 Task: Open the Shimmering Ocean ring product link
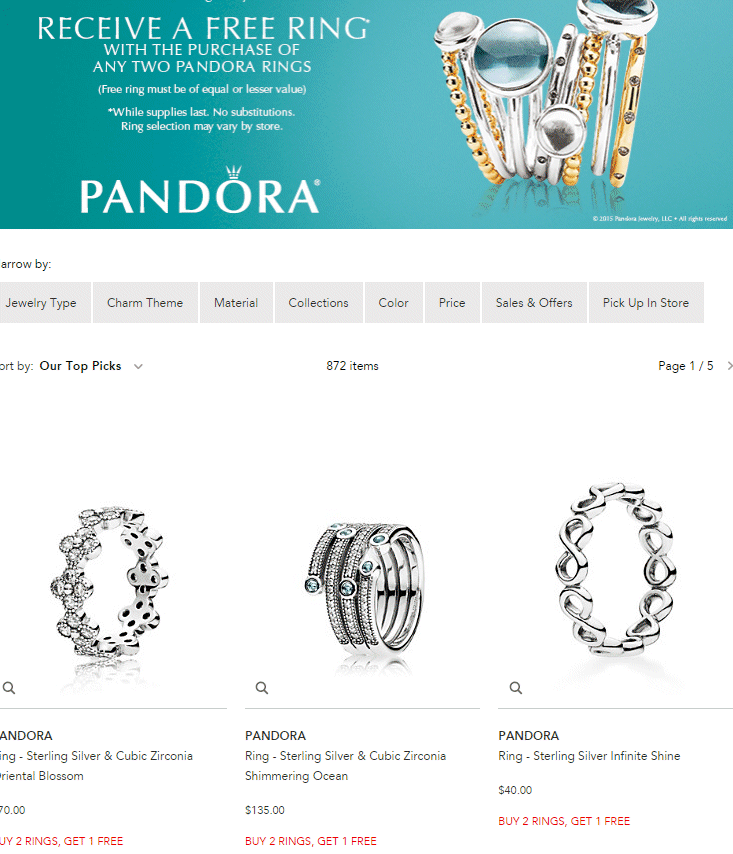pos(345,766)
